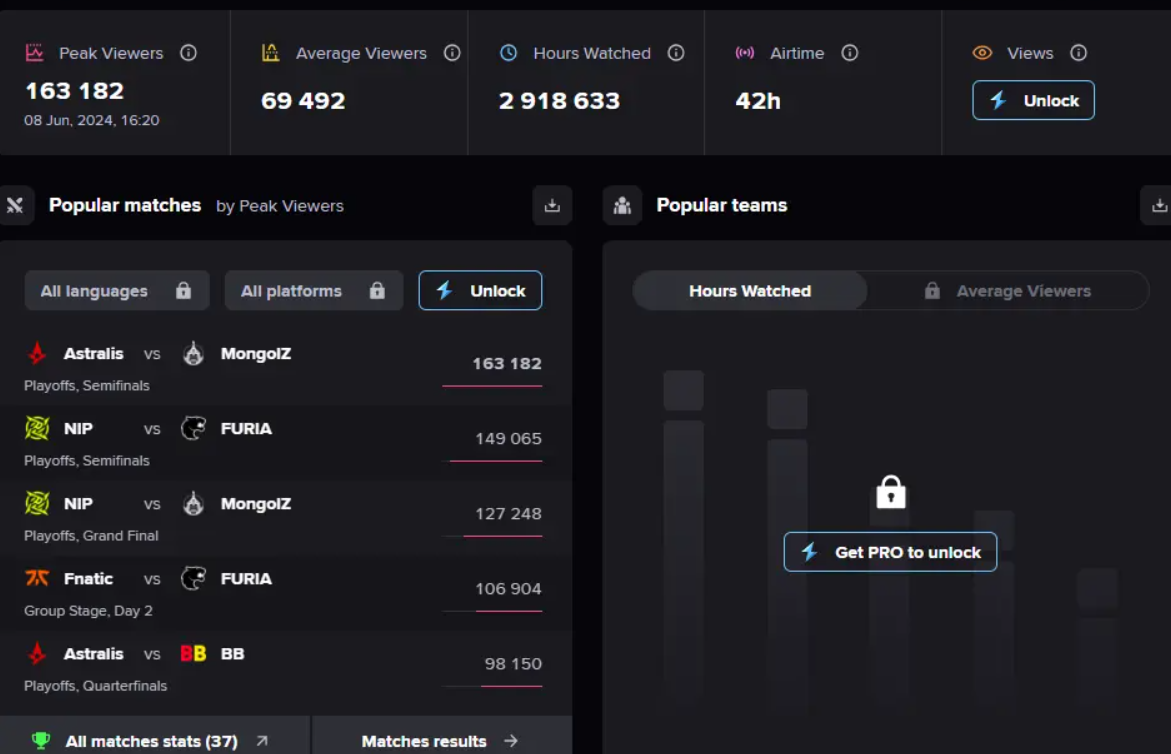The image size is (1171, 754).
Task: Click the info icon beside Airtime
Action: point(849,53)
